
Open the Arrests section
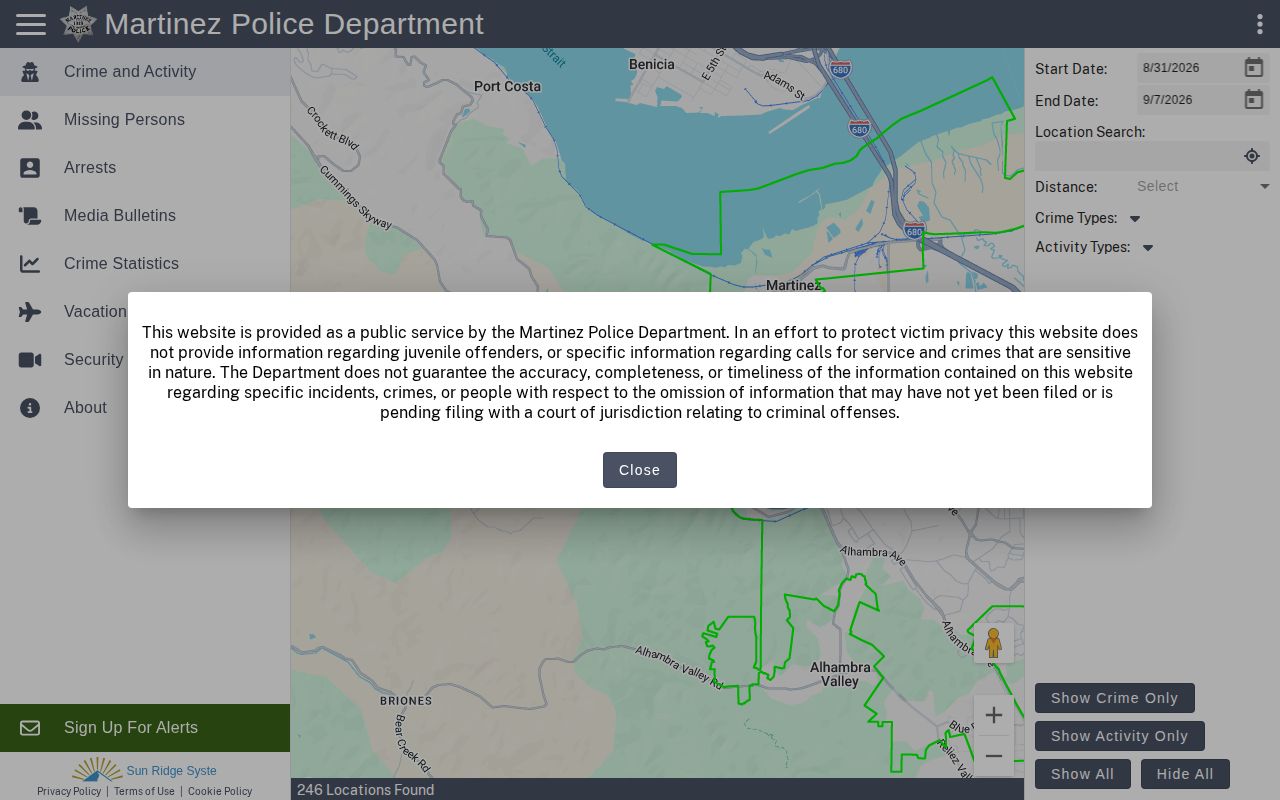click(145, 168)
